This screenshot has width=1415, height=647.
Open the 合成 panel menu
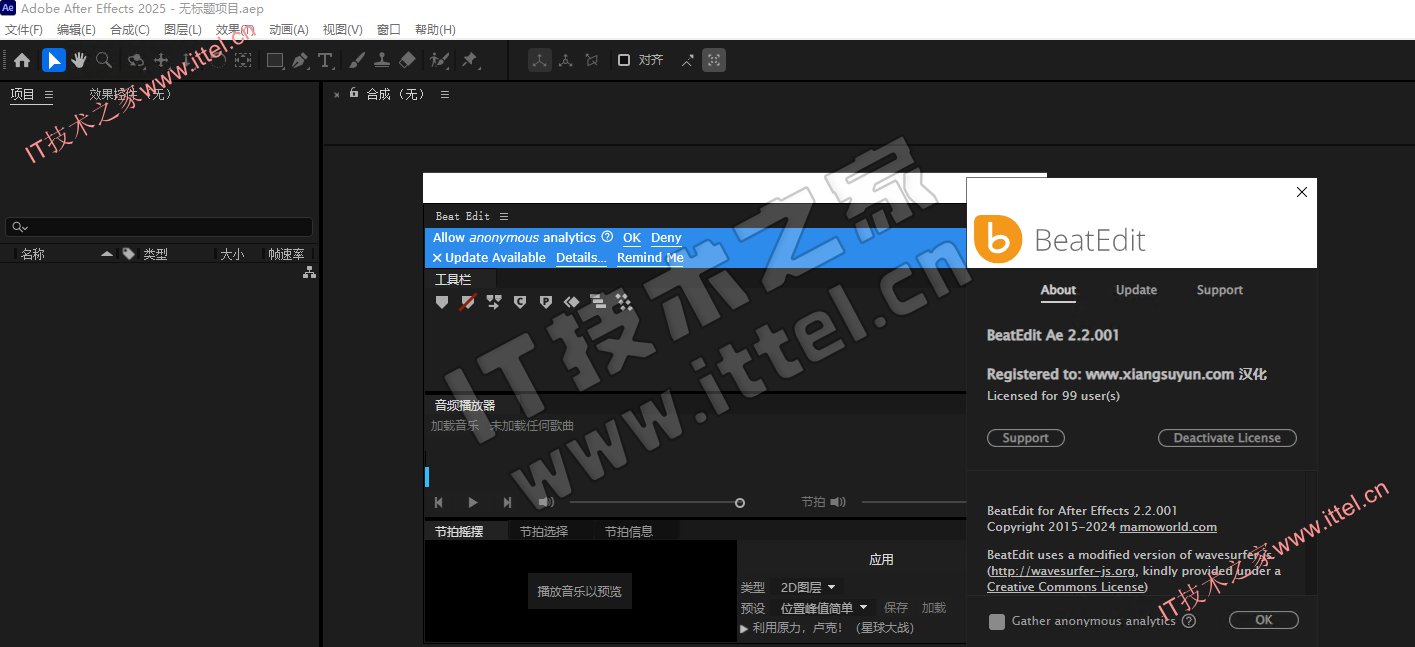(x=445, y=94)
